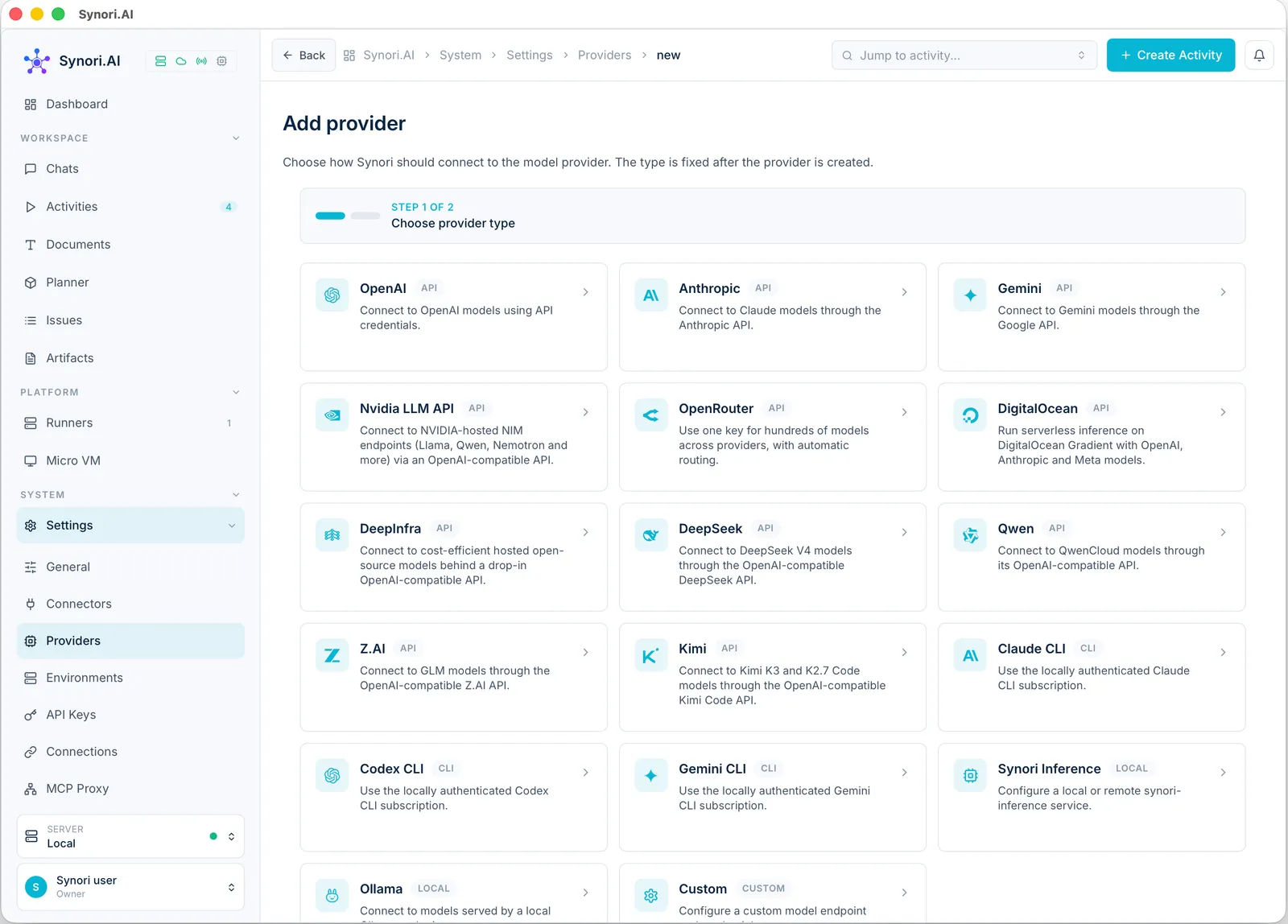Viewport: 1288px width, 924px height.
Task: Click the Create Activity button
Action: tap(1170, 56)
